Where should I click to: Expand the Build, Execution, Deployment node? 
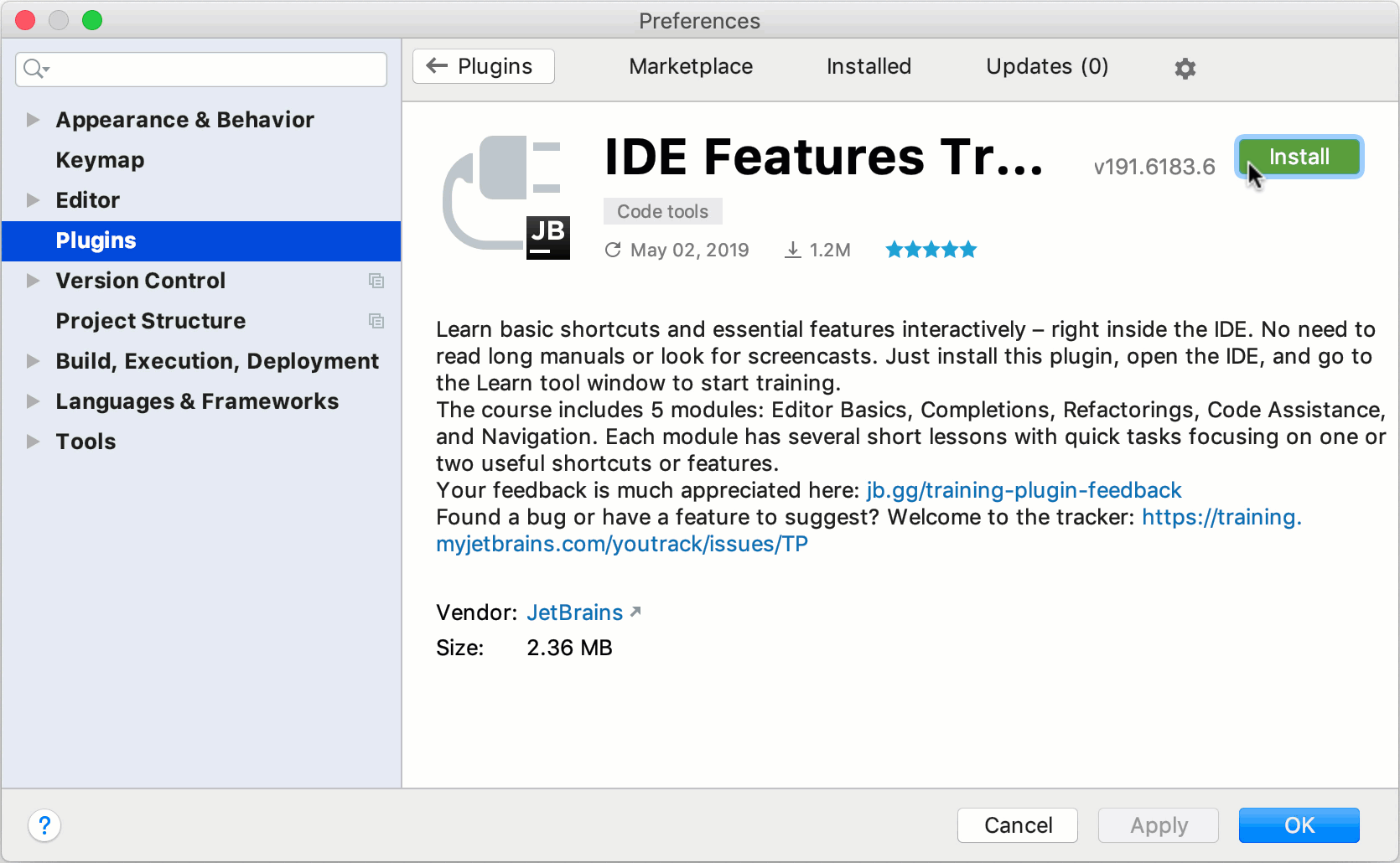tap(33, 361)
